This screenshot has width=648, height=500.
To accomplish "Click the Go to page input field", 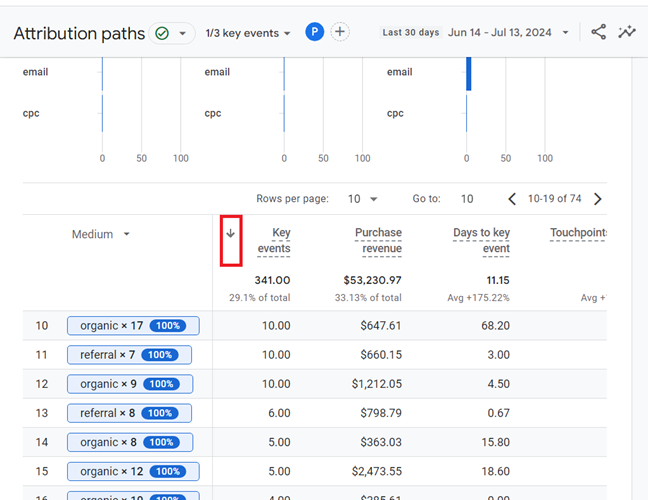I will (x=467, y=199).
